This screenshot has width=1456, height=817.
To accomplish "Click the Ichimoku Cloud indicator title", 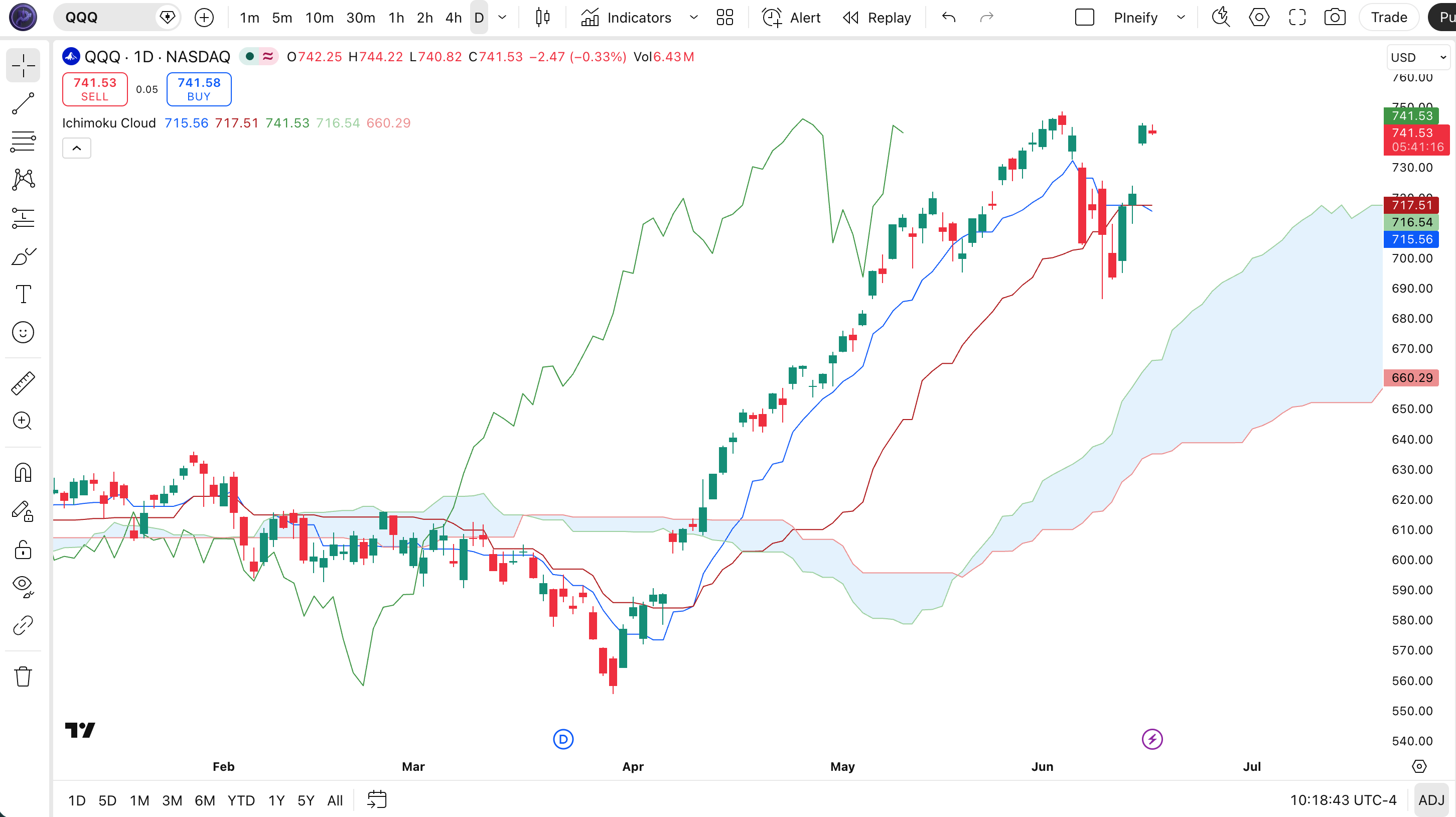I will 109,123.
